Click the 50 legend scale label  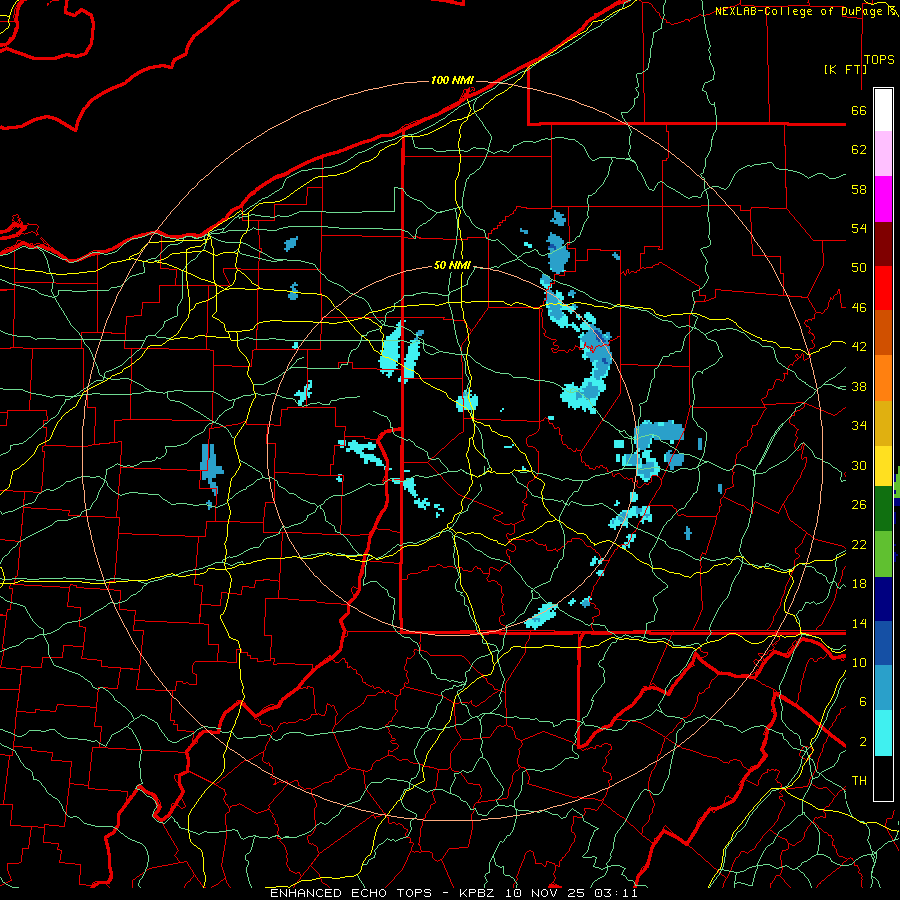click(x=859, y=268)
